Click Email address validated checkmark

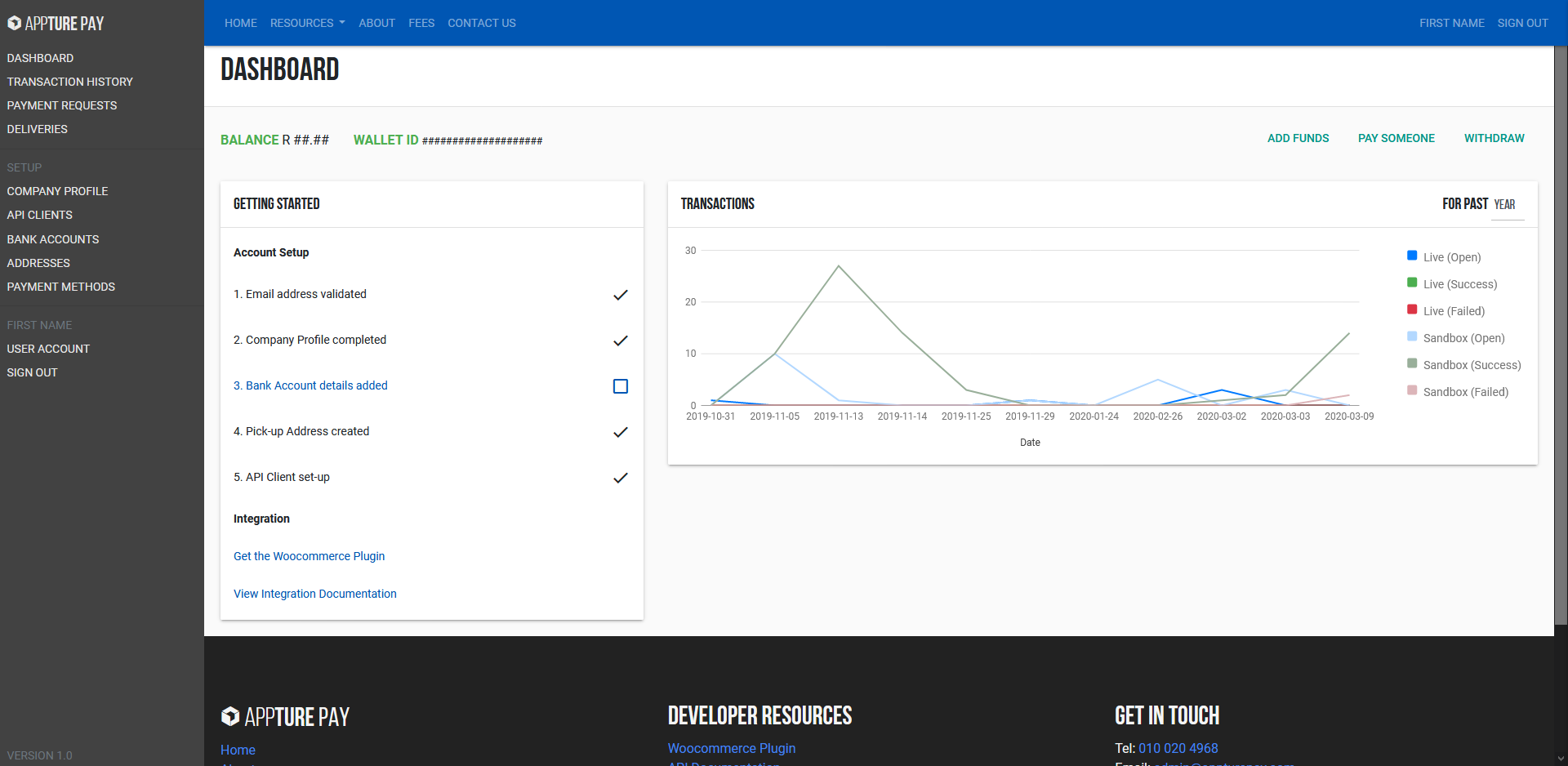point(621,295)
